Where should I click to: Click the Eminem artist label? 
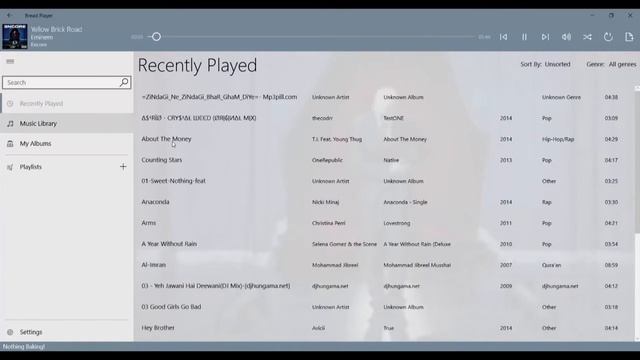[42, 37]
